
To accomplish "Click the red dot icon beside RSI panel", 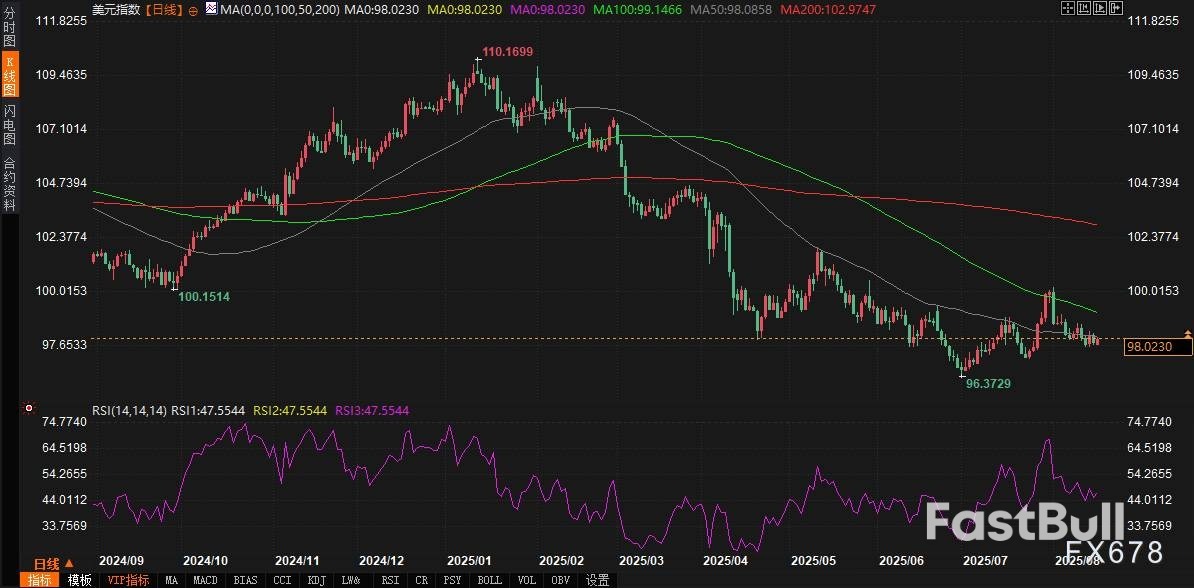I will point(28,409).
